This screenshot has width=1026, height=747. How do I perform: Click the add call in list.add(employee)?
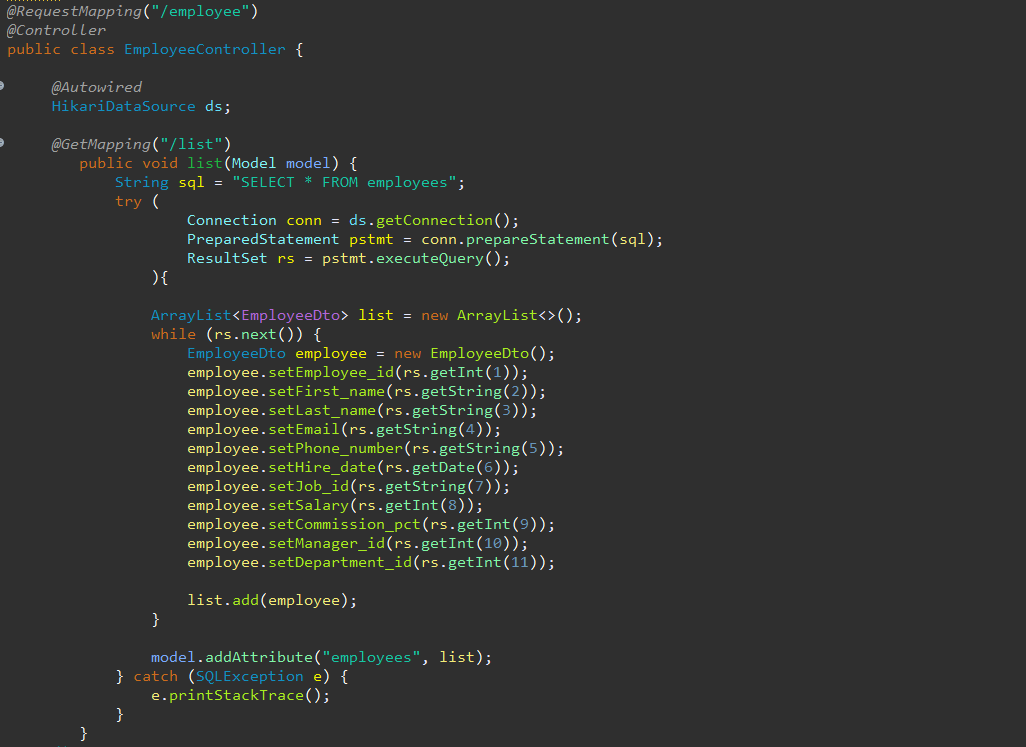[245, 600]
